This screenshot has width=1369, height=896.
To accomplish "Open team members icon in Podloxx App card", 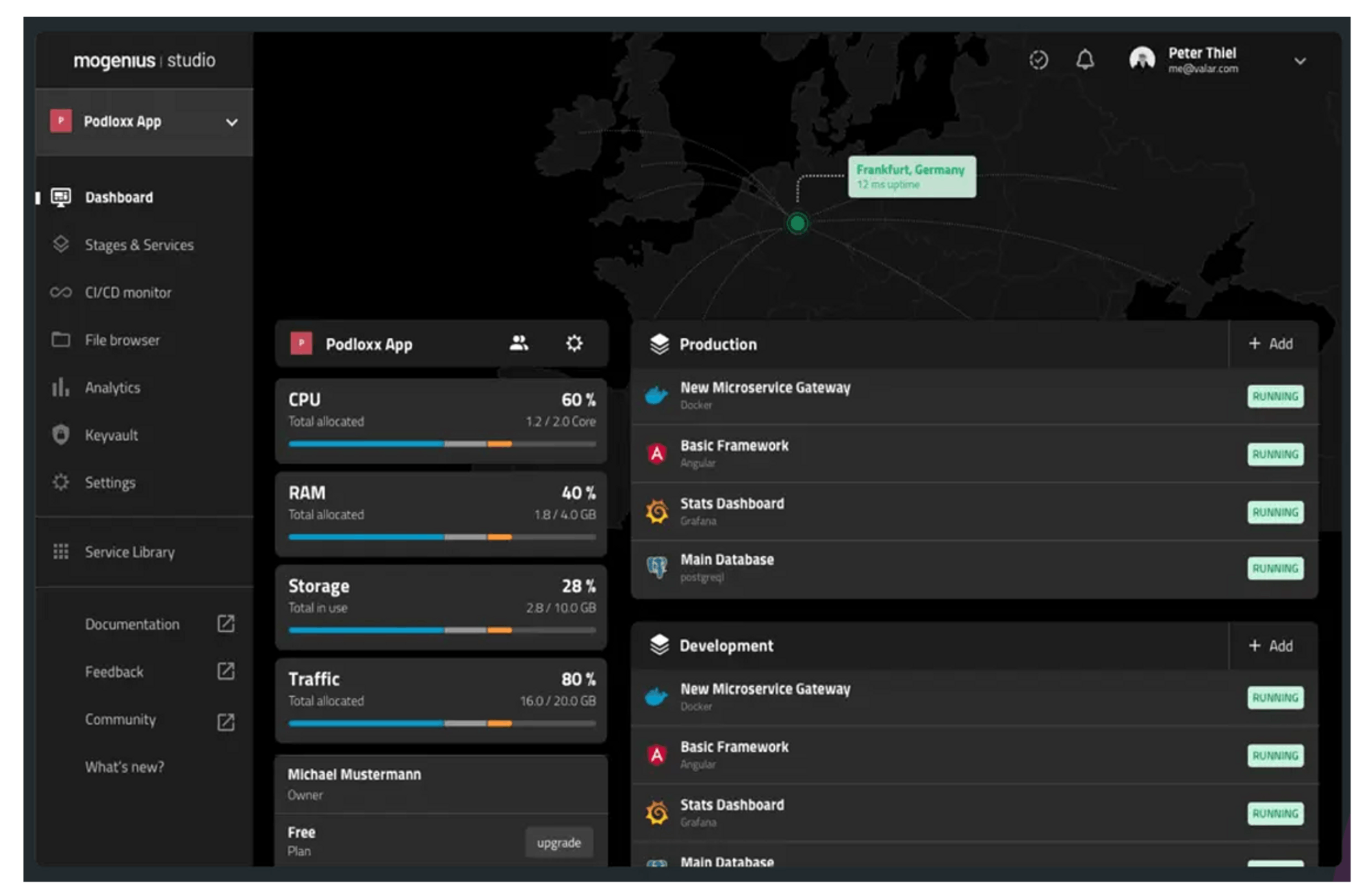I will [x=519, y=344].
